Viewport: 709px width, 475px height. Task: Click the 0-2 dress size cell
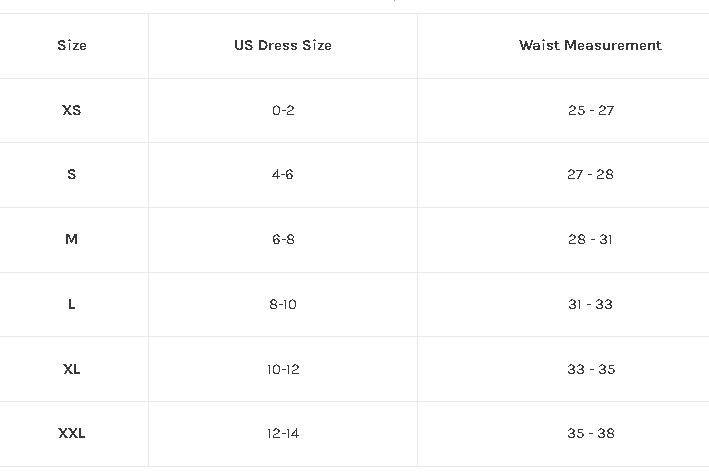[283, 110]
